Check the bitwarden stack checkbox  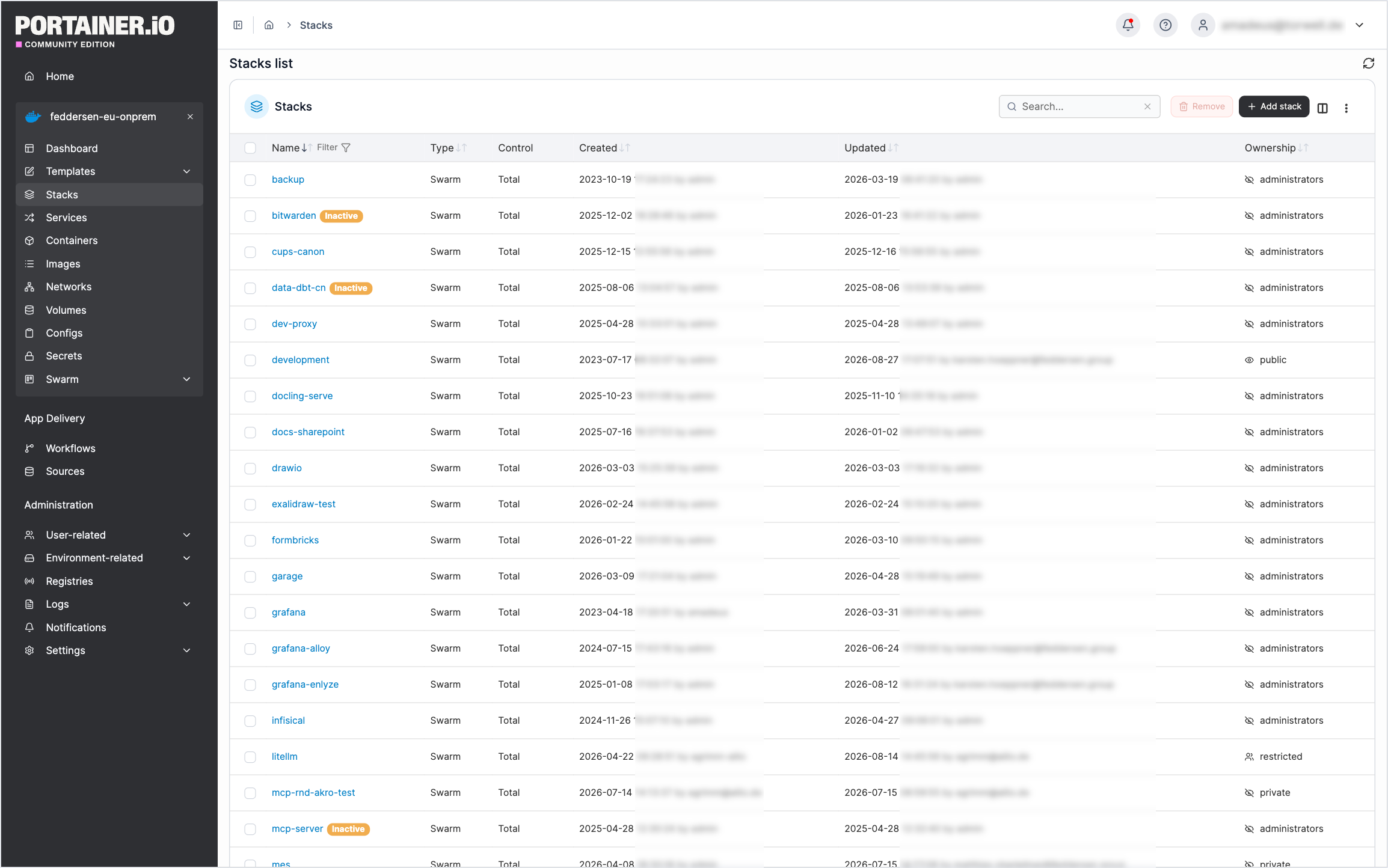250,216
